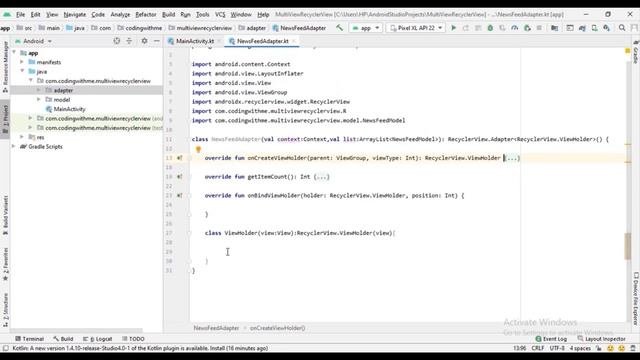Image resolution: width=640 pixels, height=360 pixels.
Task: Open the Android view dropdown
Action: 33,41
